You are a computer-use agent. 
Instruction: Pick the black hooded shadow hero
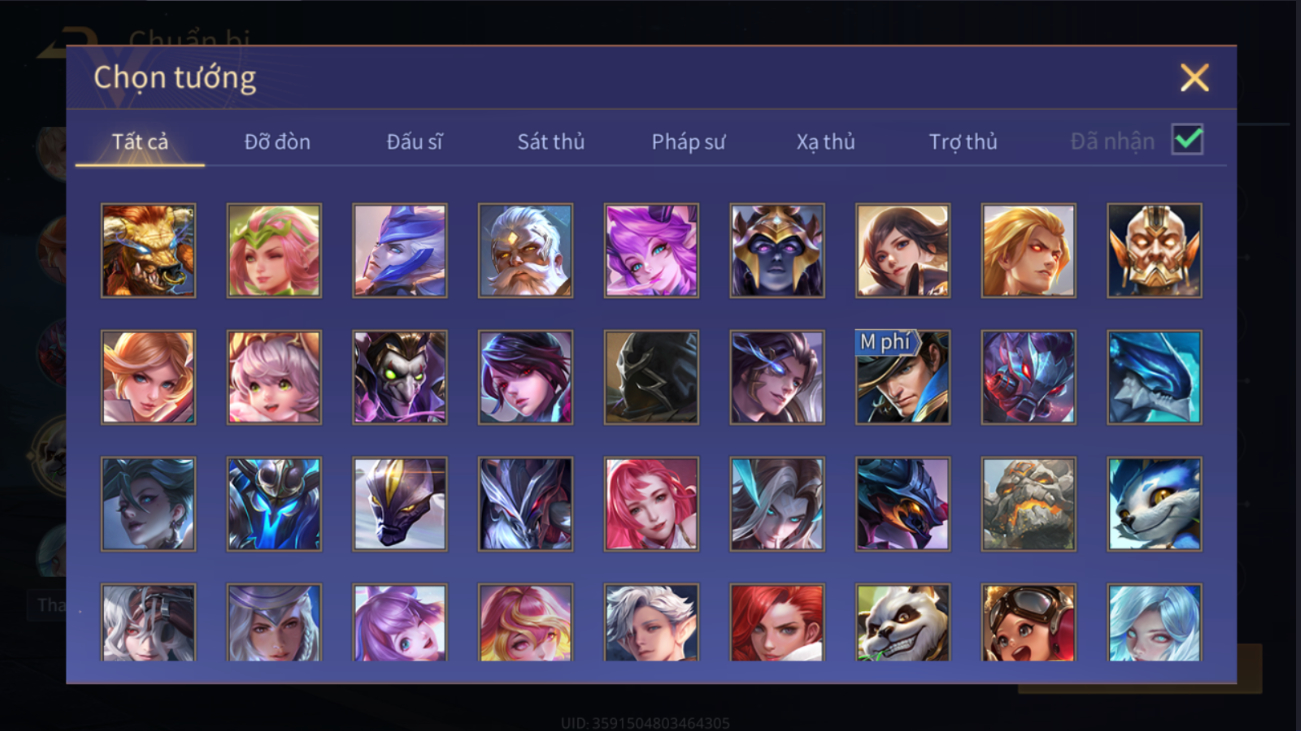click(651, 378)
